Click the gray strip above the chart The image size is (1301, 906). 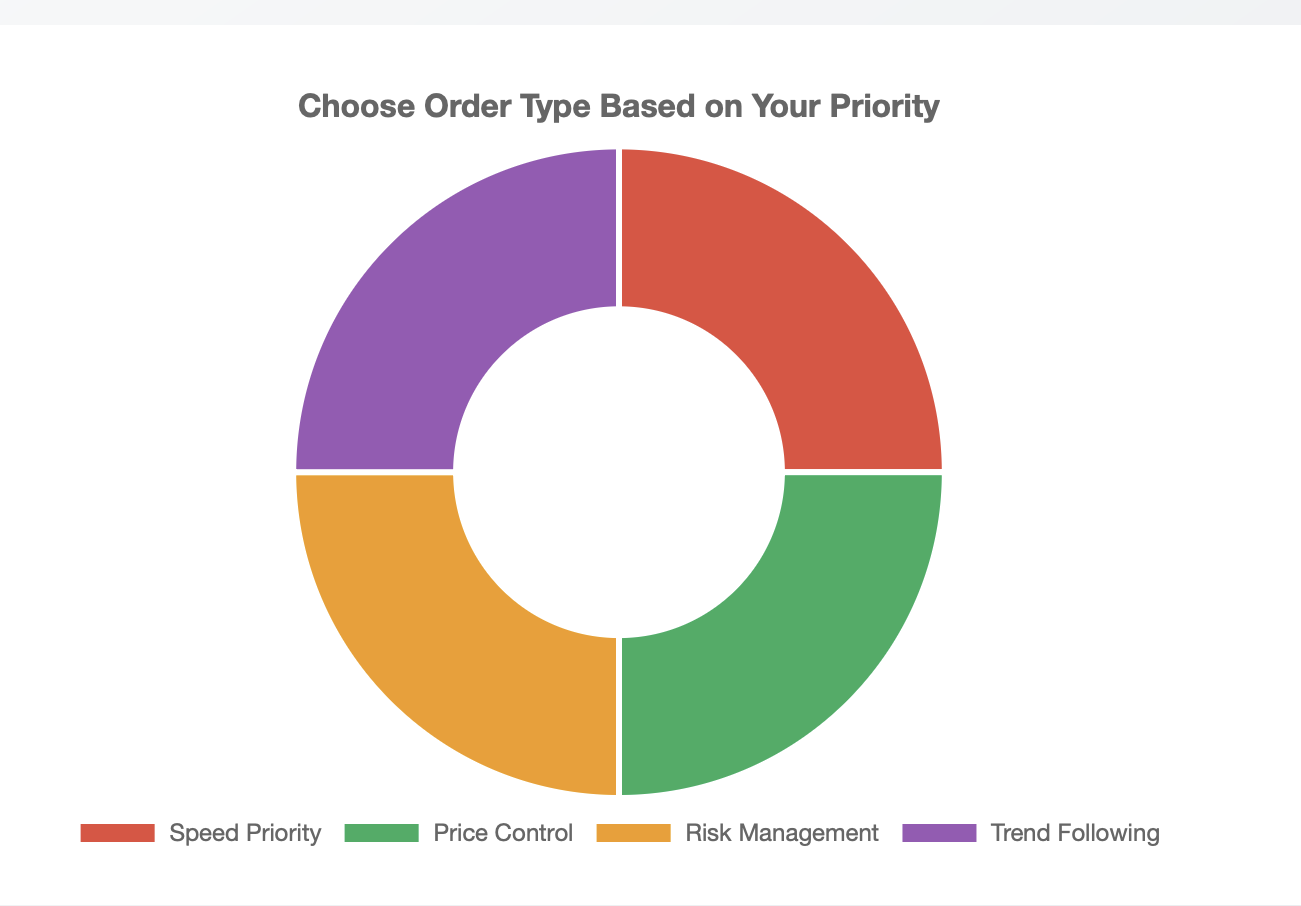pos(650,12)
